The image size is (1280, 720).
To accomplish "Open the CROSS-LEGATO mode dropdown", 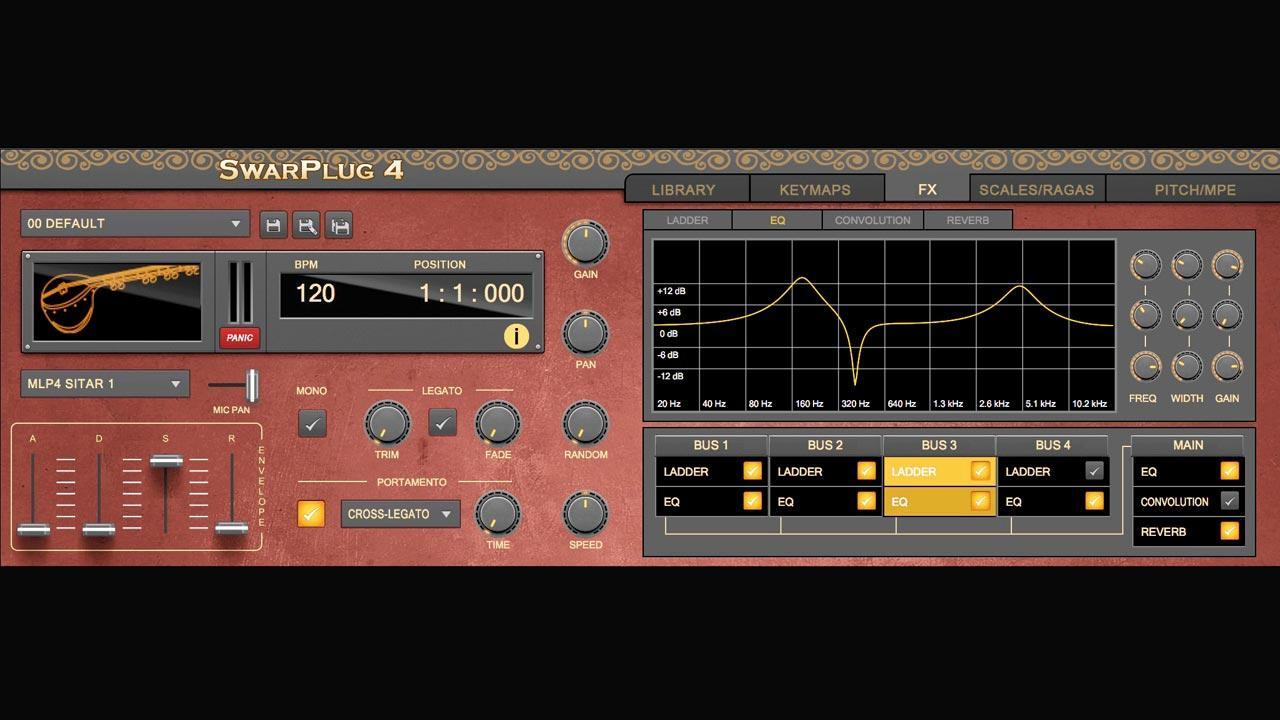I will [400, 514].
